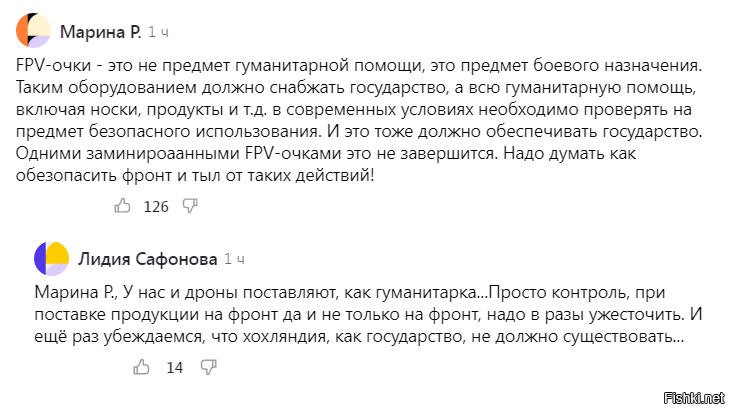Click the reply line starting 'поставке продукции'
The image size is (730, 410).
coord(368,315)
